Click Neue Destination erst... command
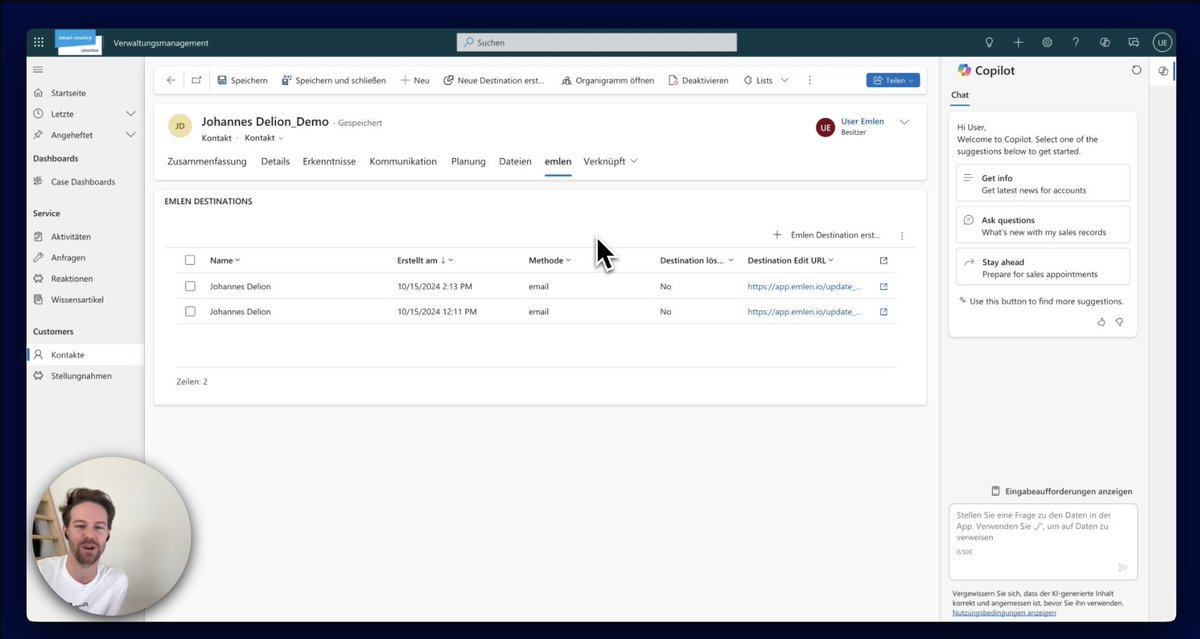1200x639 pixels. point(494,80)
